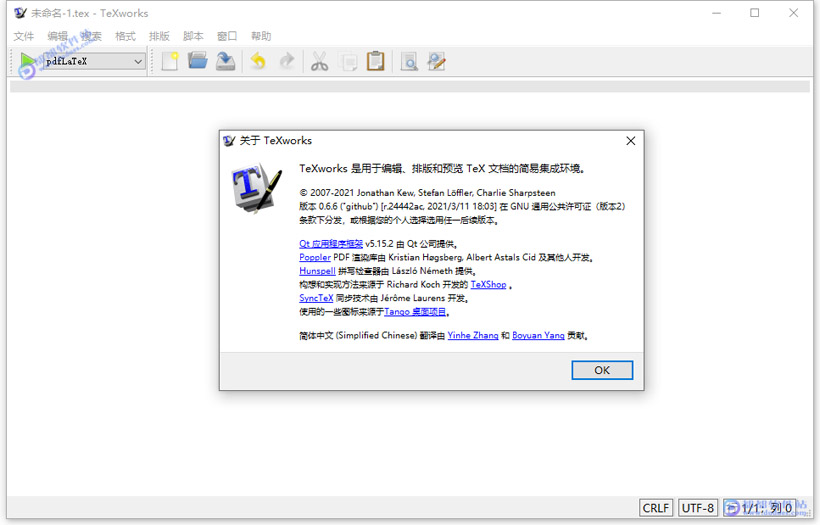Open the pdfLaTeX engine dropdown
This screenshot has width=820, height=525.
point(94,61)
